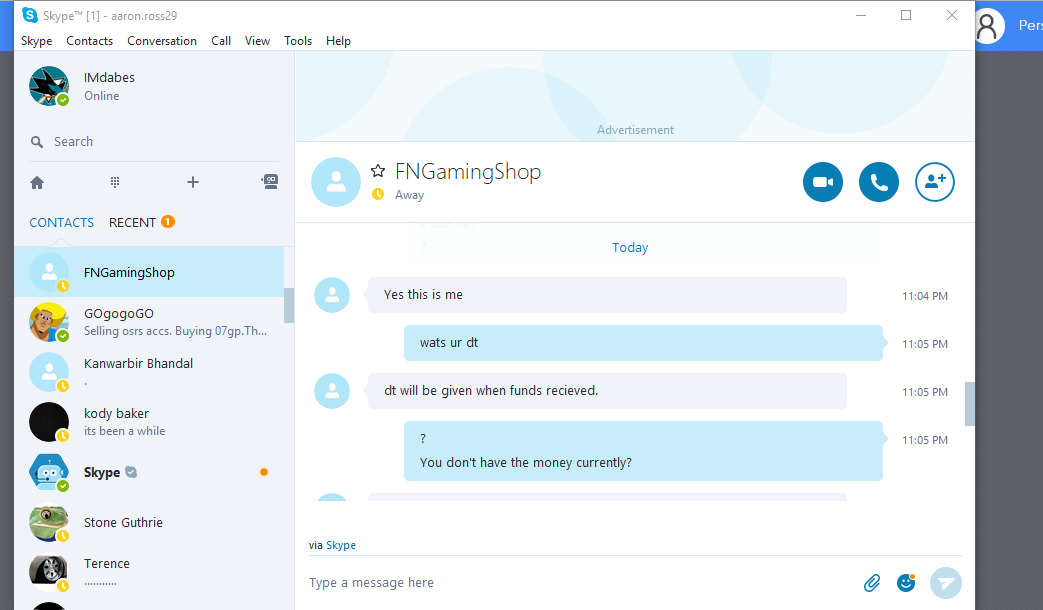Click the FNGamingShop avatar in chat header
1043x610 pixels.
coord(336,182)
